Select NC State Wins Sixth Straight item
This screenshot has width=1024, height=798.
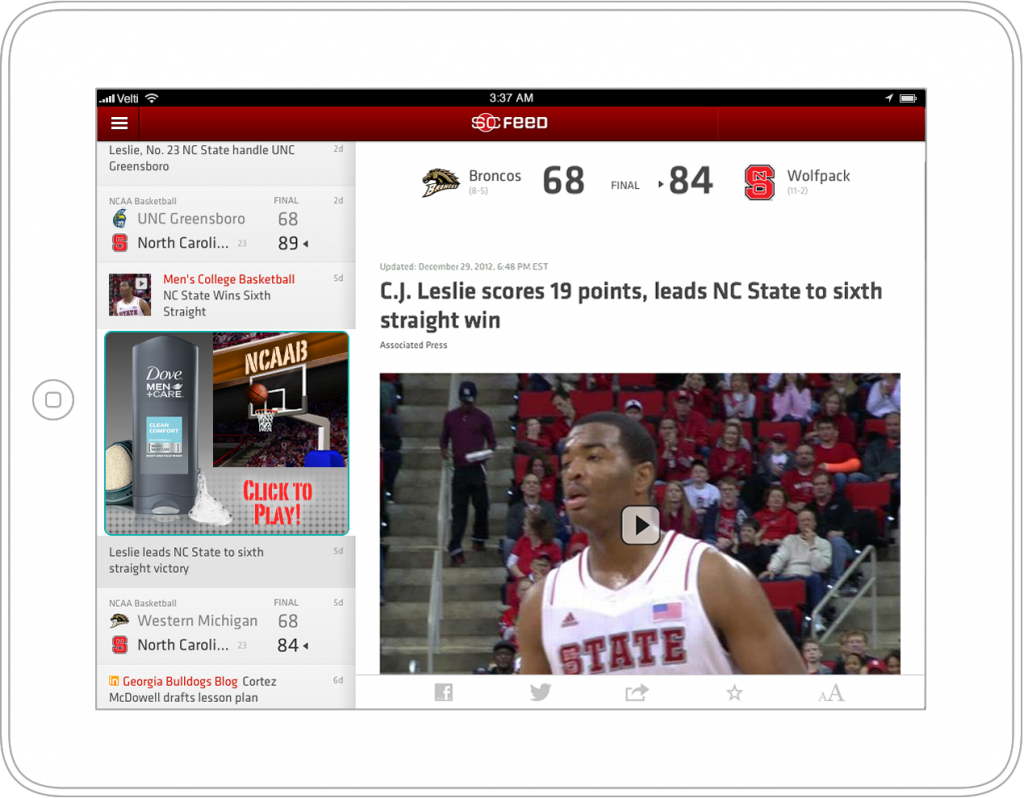pos(226,296)
